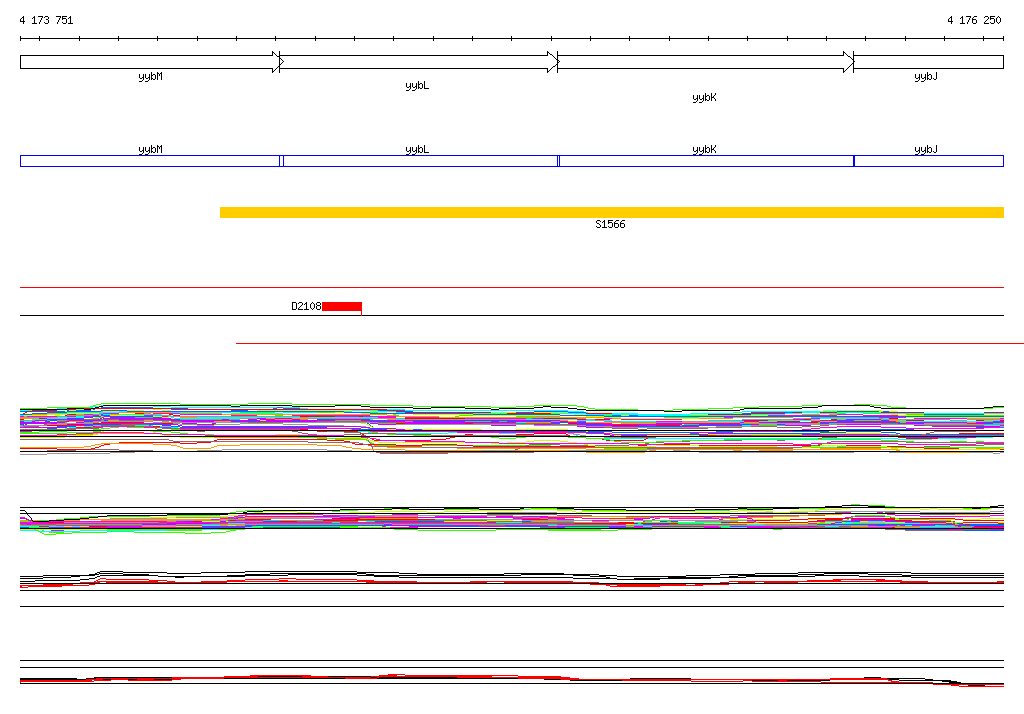
Task: Select the blue yybK annotation box
Action: (707, 161)
